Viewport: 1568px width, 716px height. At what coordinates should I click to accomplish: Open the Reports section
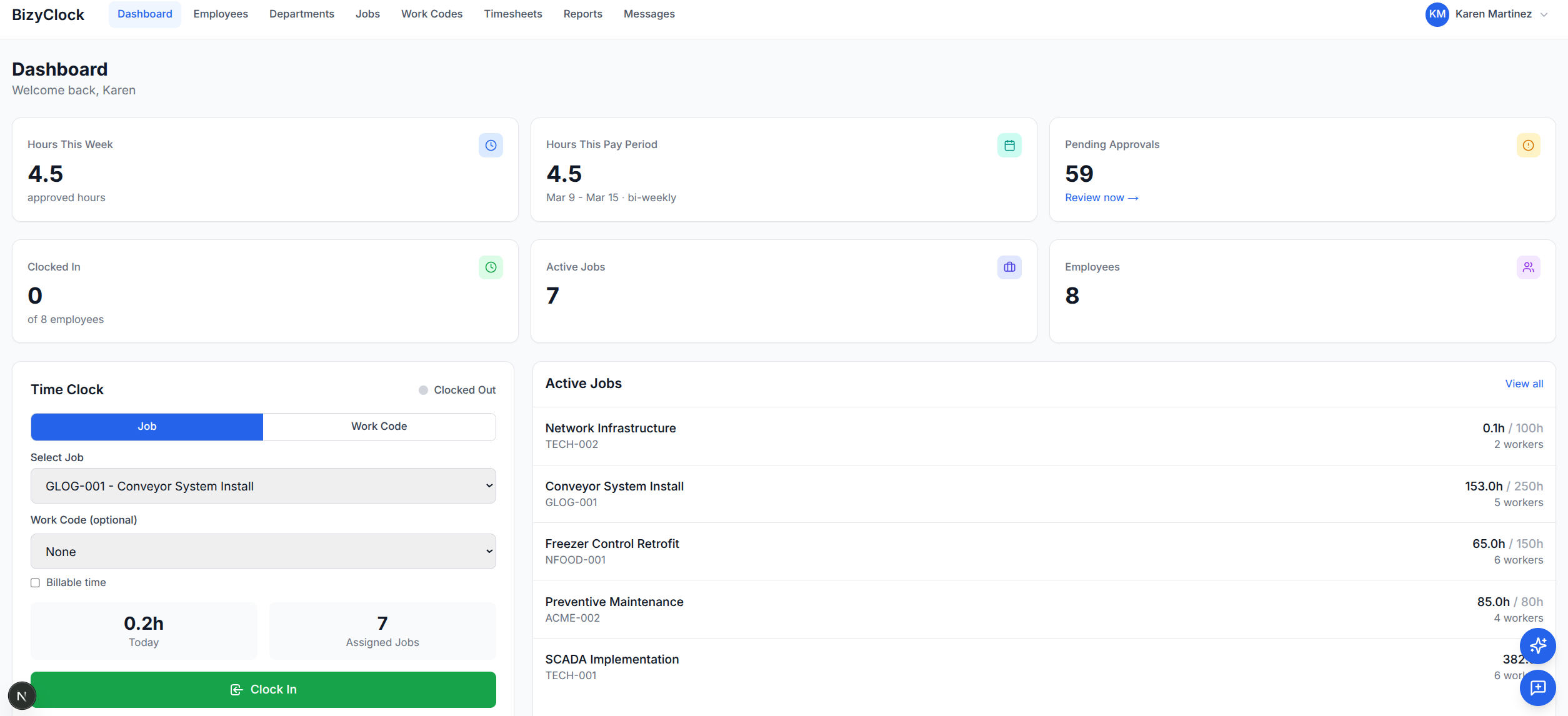click(582, 14)
